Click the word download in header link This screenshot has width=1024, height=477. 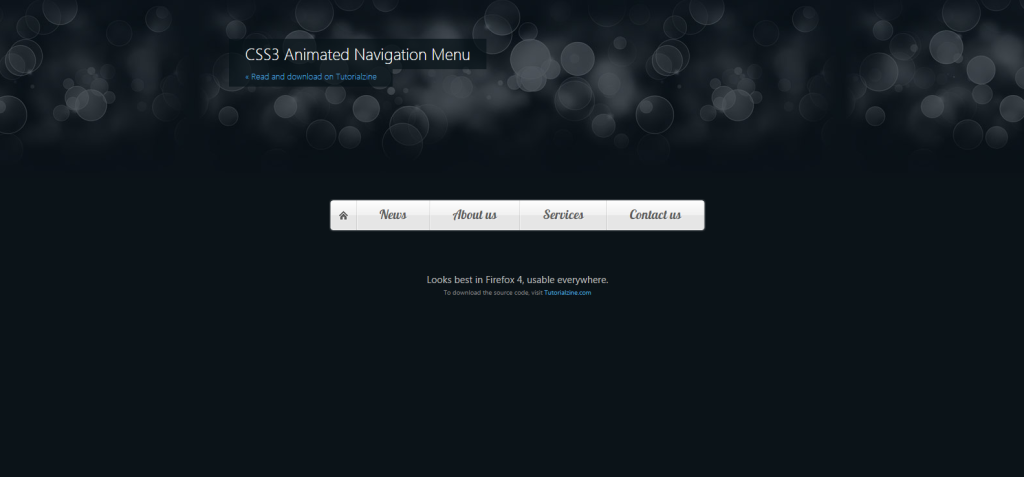304,76
